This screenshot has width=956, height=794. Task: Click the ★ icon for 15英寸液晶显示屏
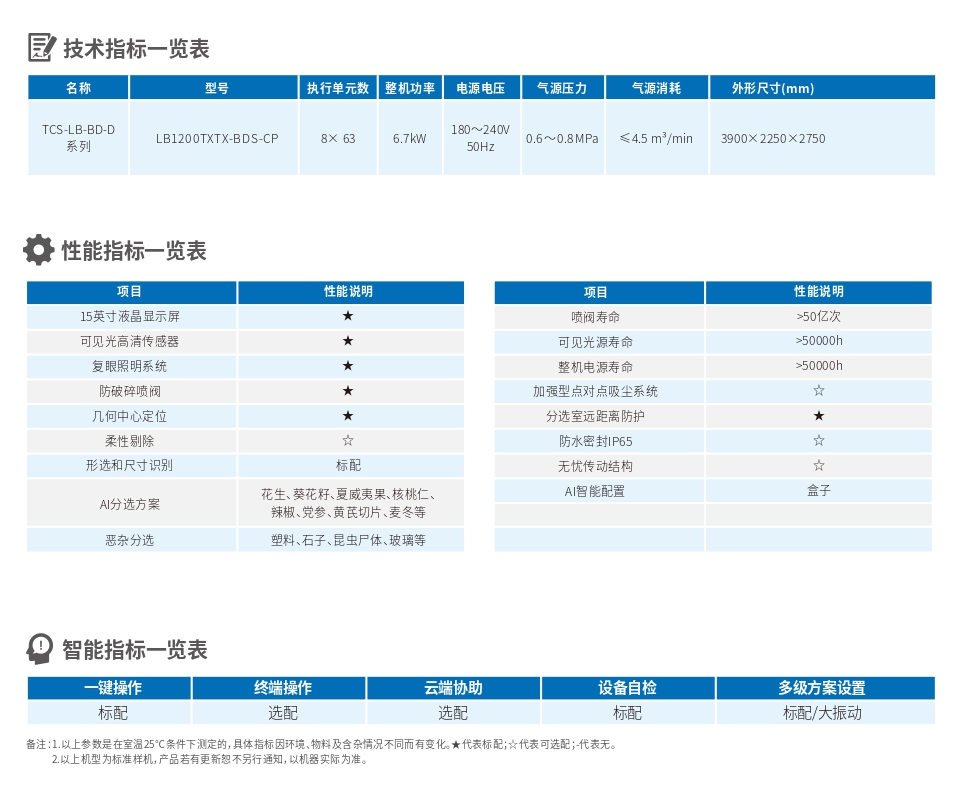click(348, 317)
